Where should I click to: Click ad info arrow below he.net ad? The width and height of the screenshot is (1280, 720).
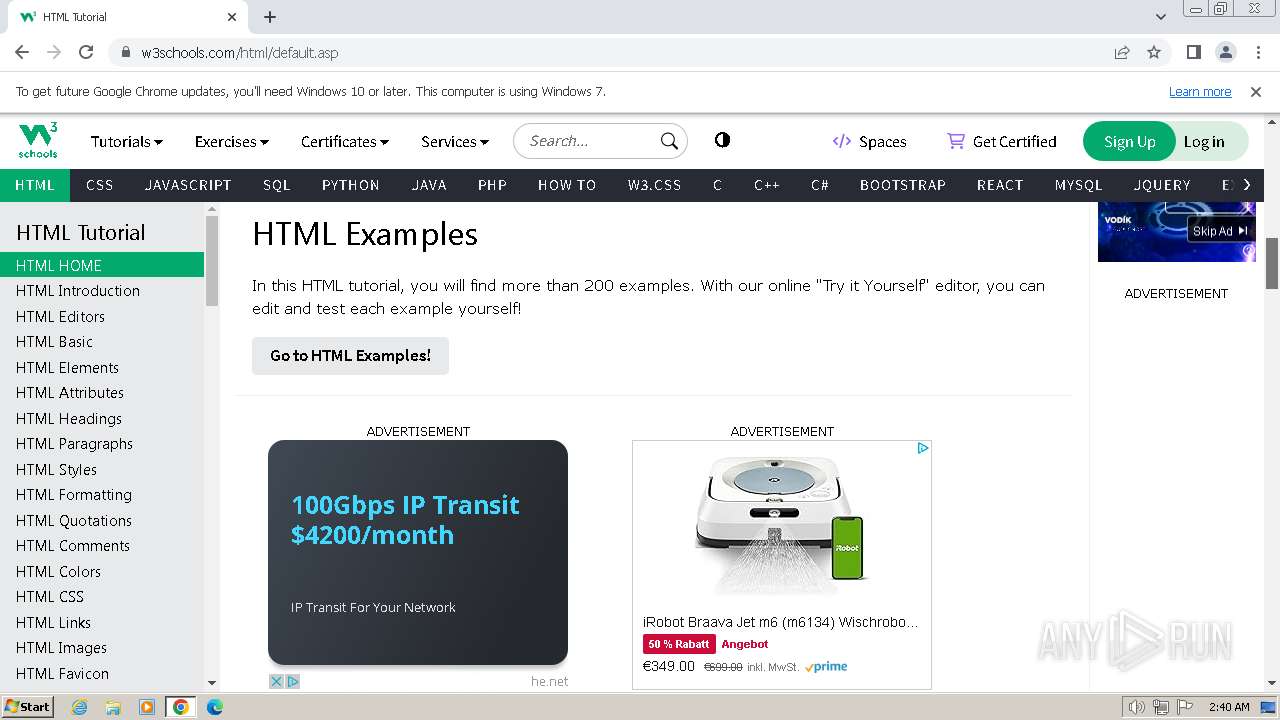293,681
